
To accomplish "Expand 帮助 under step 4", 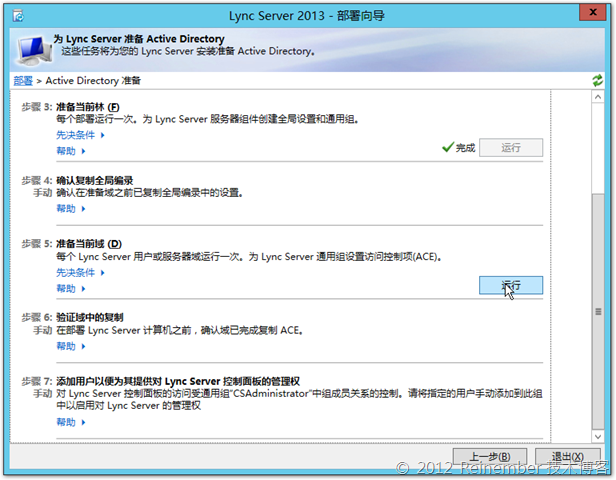I will [x=71, y=209].
